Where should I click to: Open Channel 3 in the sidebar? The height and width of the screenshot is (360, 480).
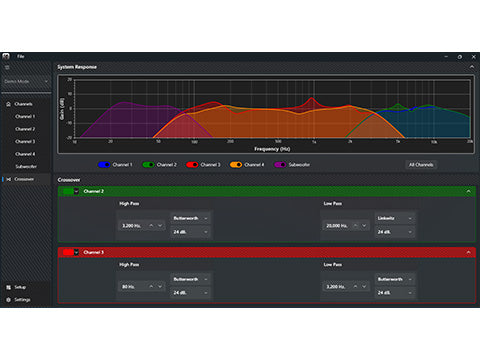pyautogui.click(x=25, y=142)
